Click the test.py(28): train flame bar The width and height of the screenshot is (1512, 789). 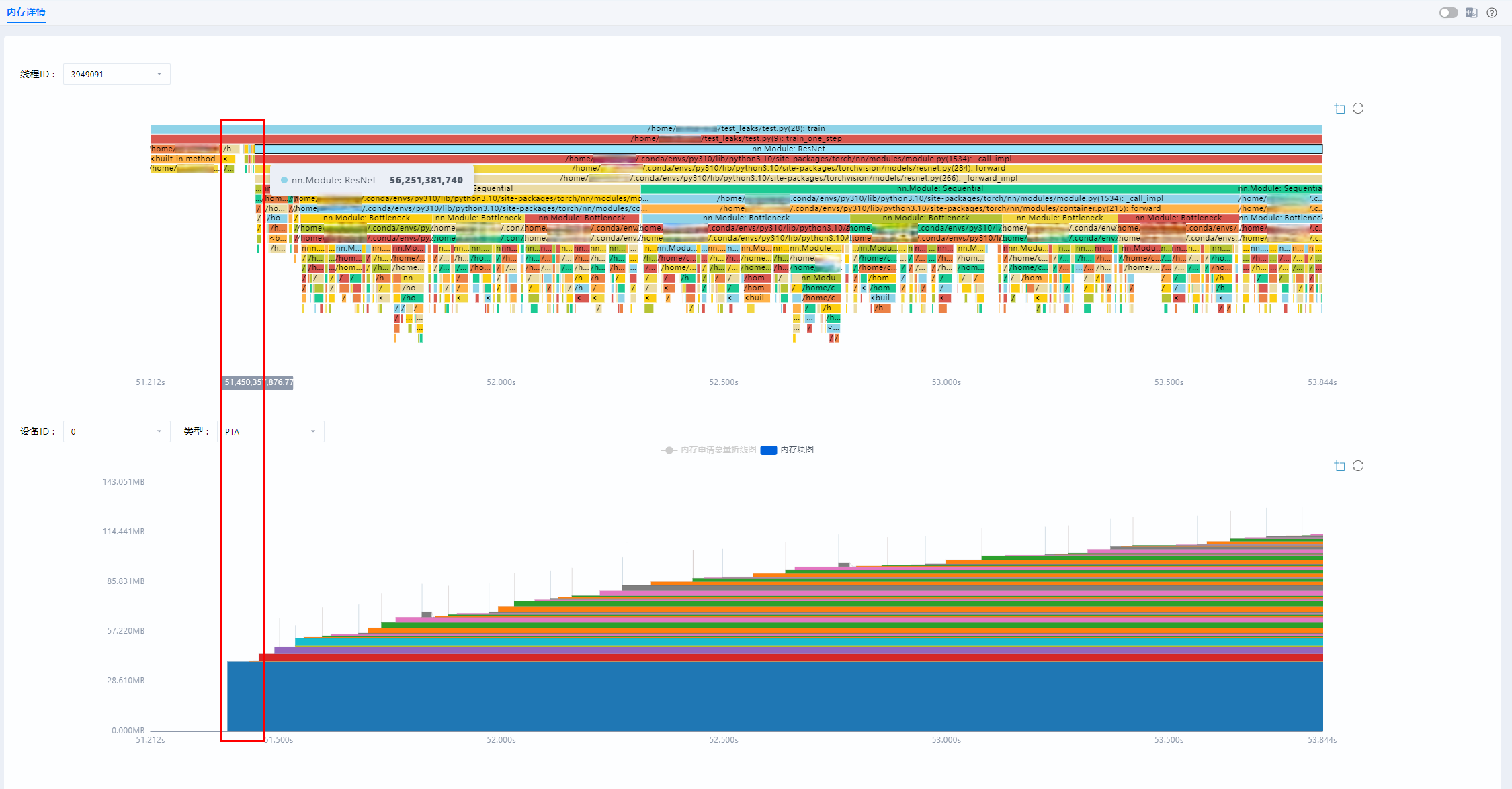737,129
